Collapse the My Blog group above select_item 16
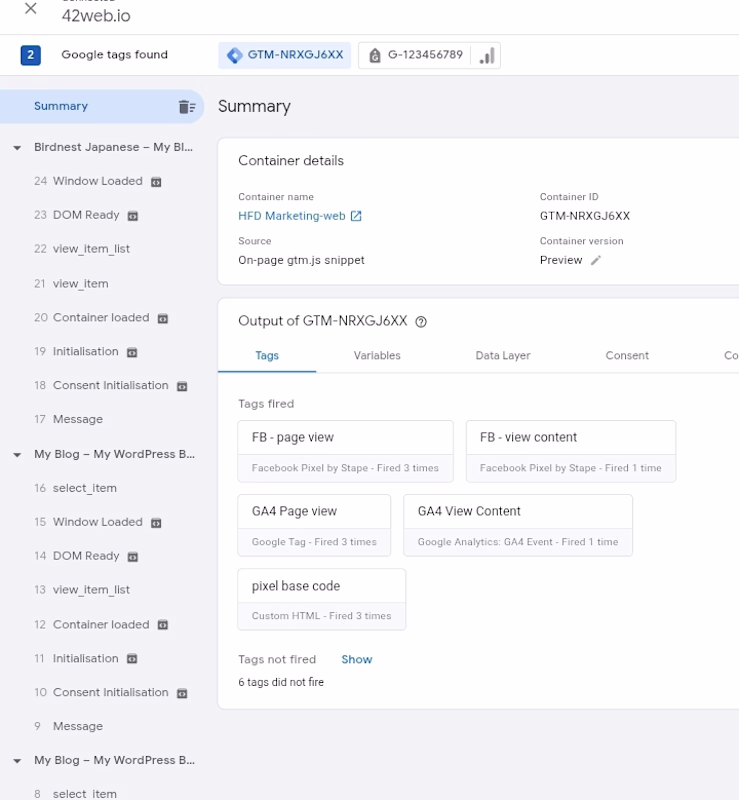The image size is (739, 800). [x=17, y=455]
